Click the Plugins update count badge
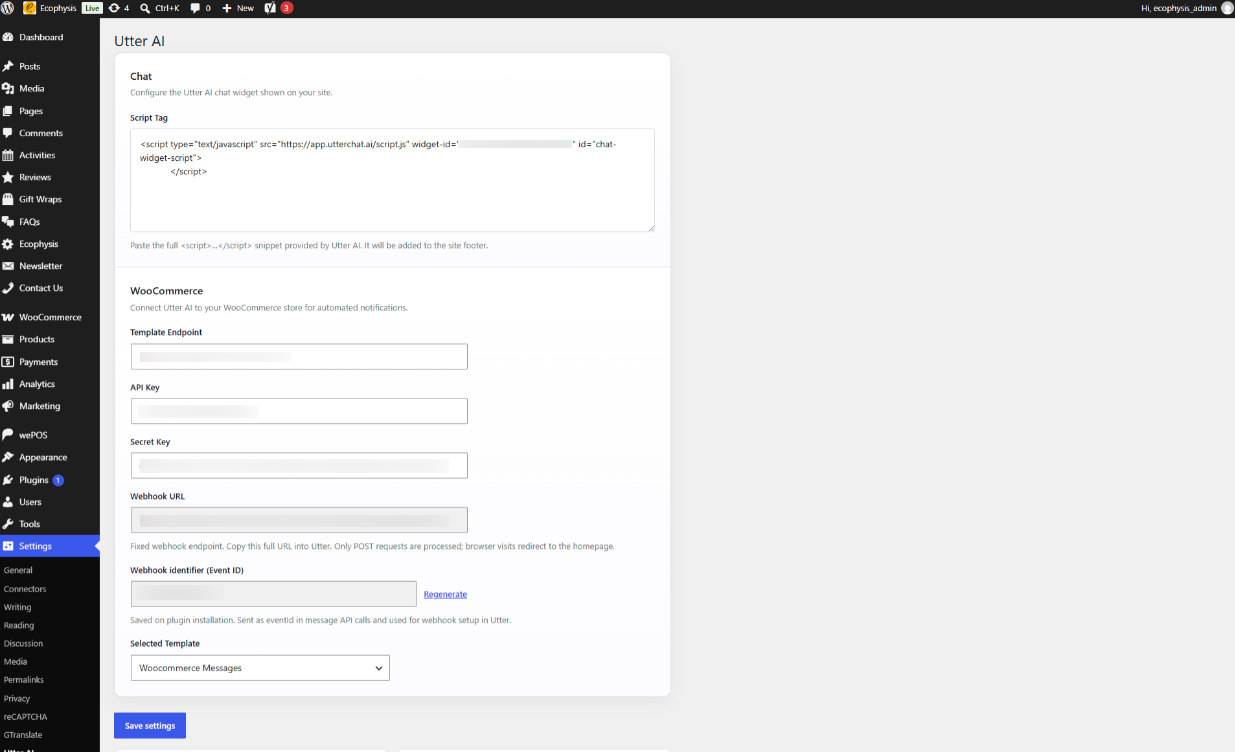 [x=58, y=480]
